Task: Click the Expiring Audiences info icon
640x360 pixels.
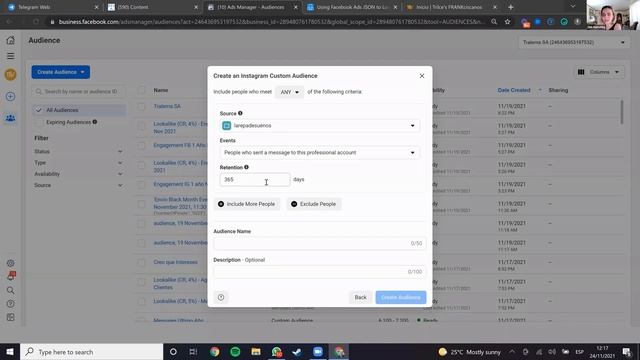Action: pyautogui.click(x=95, y=122)
